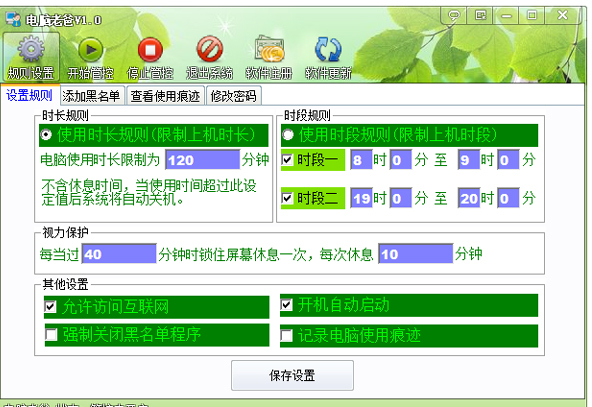Maximize the 电脑老爸 window
Viewport: 592px width, 407px height.
point(532,15)
